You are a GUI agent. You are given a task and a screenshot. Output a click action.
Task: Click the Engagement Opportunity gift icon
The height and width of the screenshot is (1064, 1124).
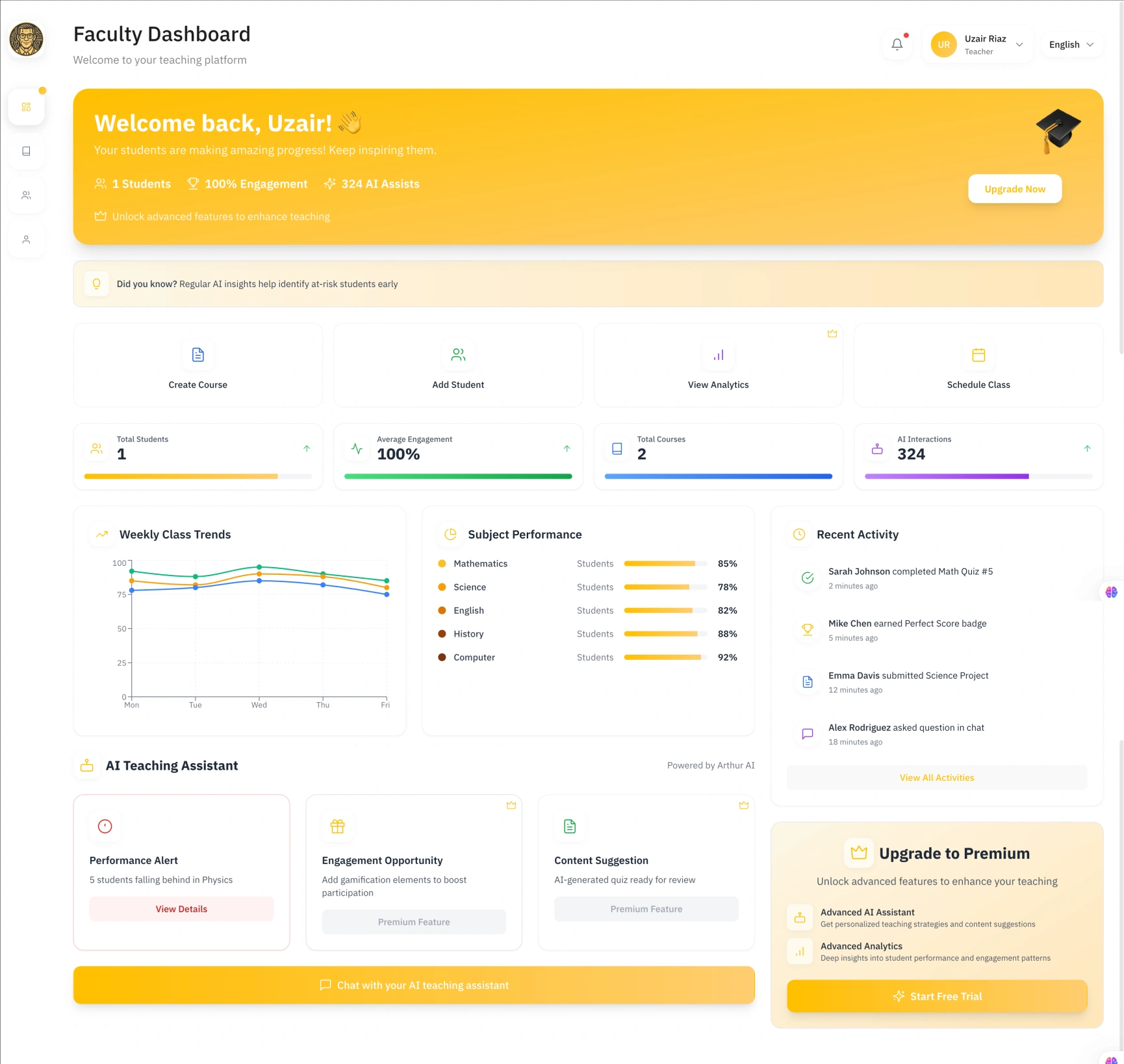(338, 826)
